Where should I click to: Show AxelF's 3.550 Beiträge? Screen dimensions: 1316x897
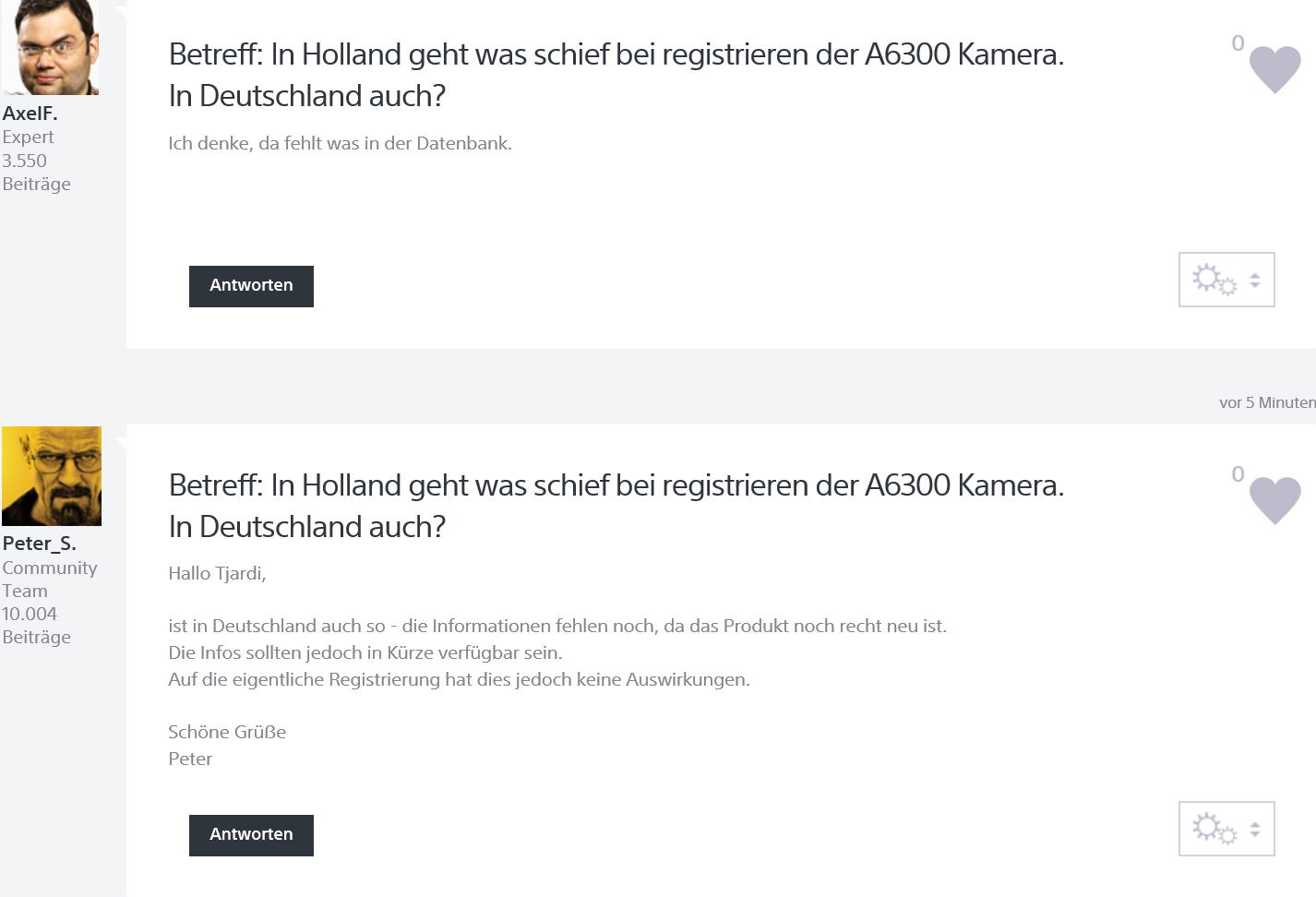pos(36,173)
